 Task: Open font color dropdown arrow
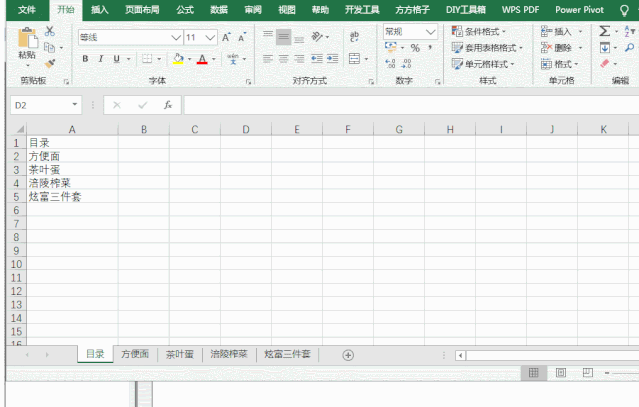pyautogui.click(x=214, y=59)
